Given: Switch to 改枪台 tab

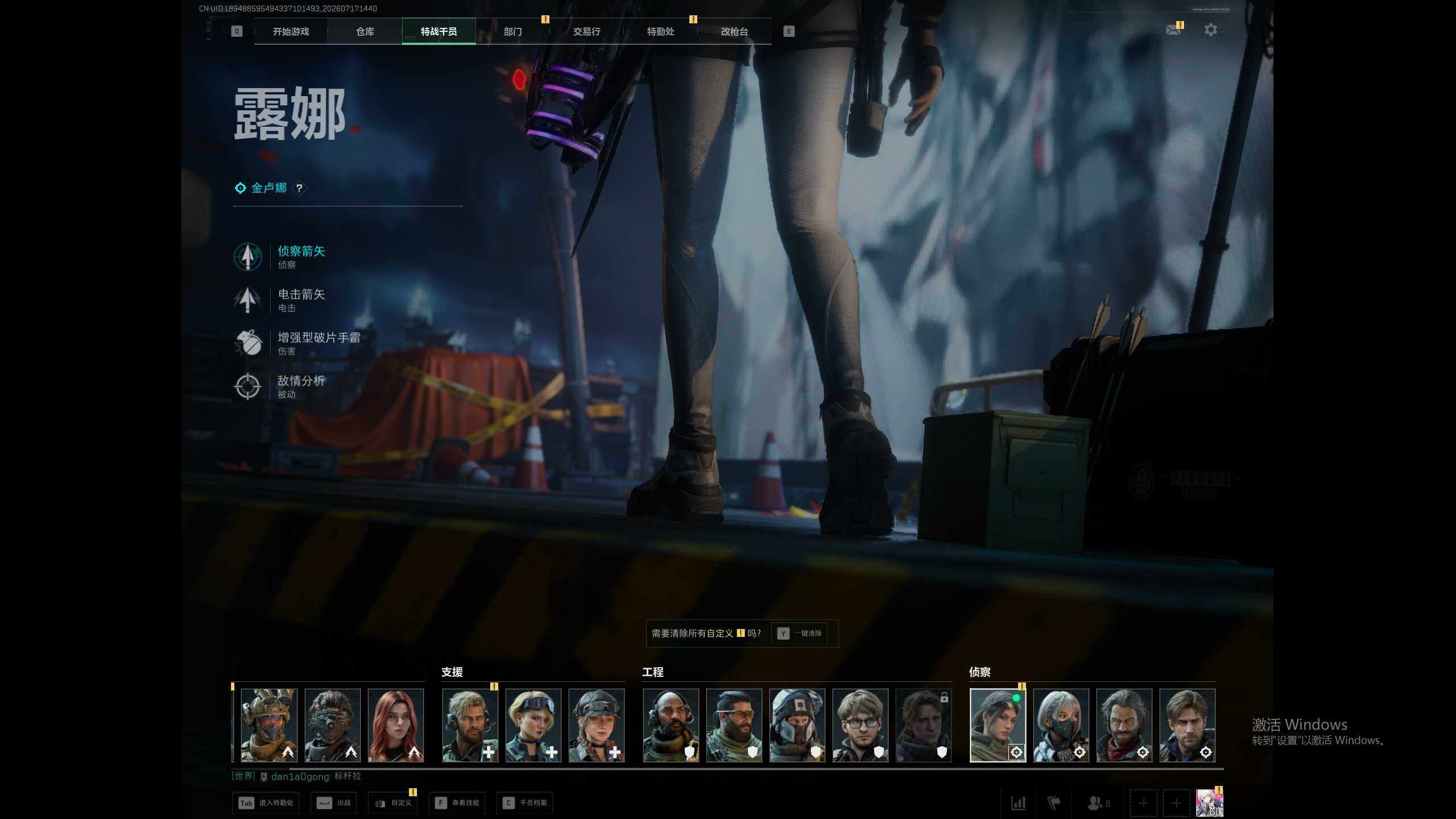Looking at the screenshot, I should click(734, 31).
